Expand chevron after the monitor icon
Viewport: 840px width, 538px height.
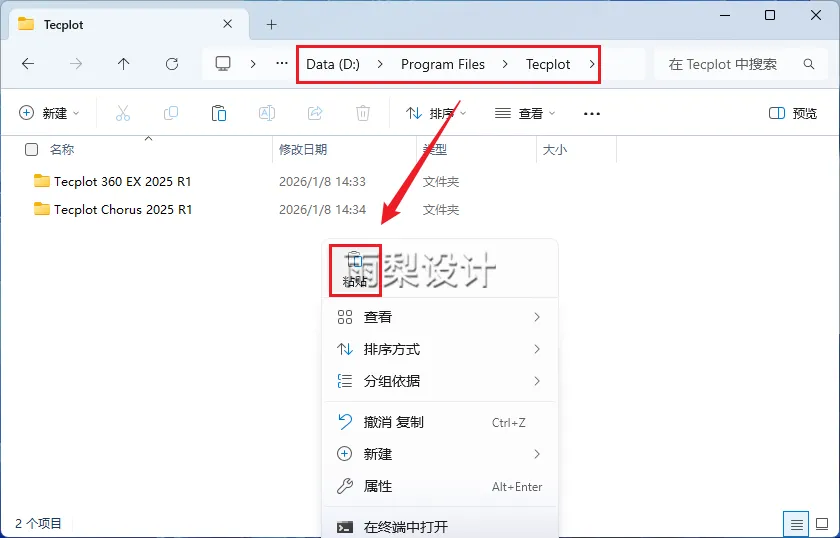(x=253, y=64)
